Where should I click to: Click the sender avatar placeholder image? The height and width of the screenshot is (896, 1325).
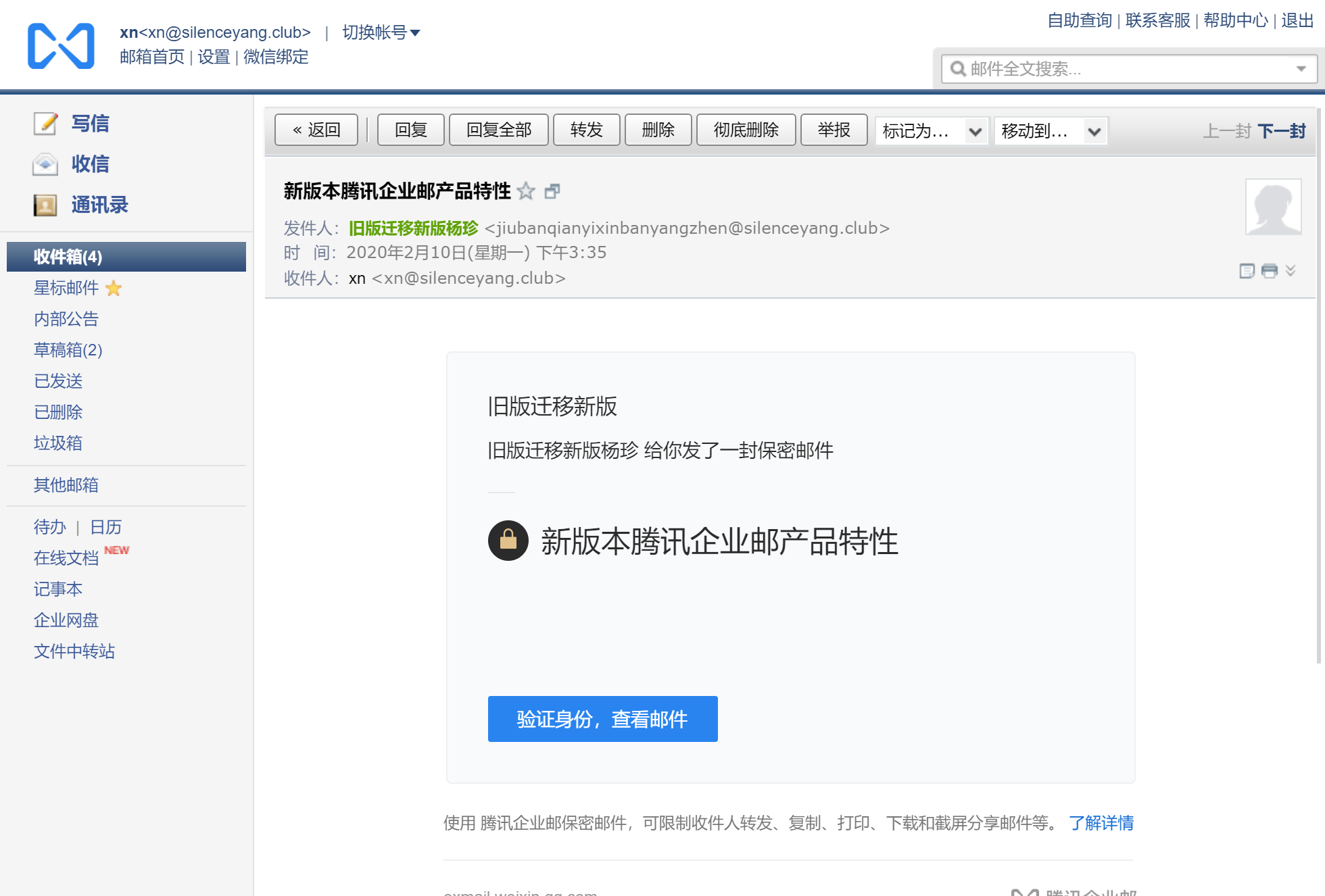tap(1273, 207)
